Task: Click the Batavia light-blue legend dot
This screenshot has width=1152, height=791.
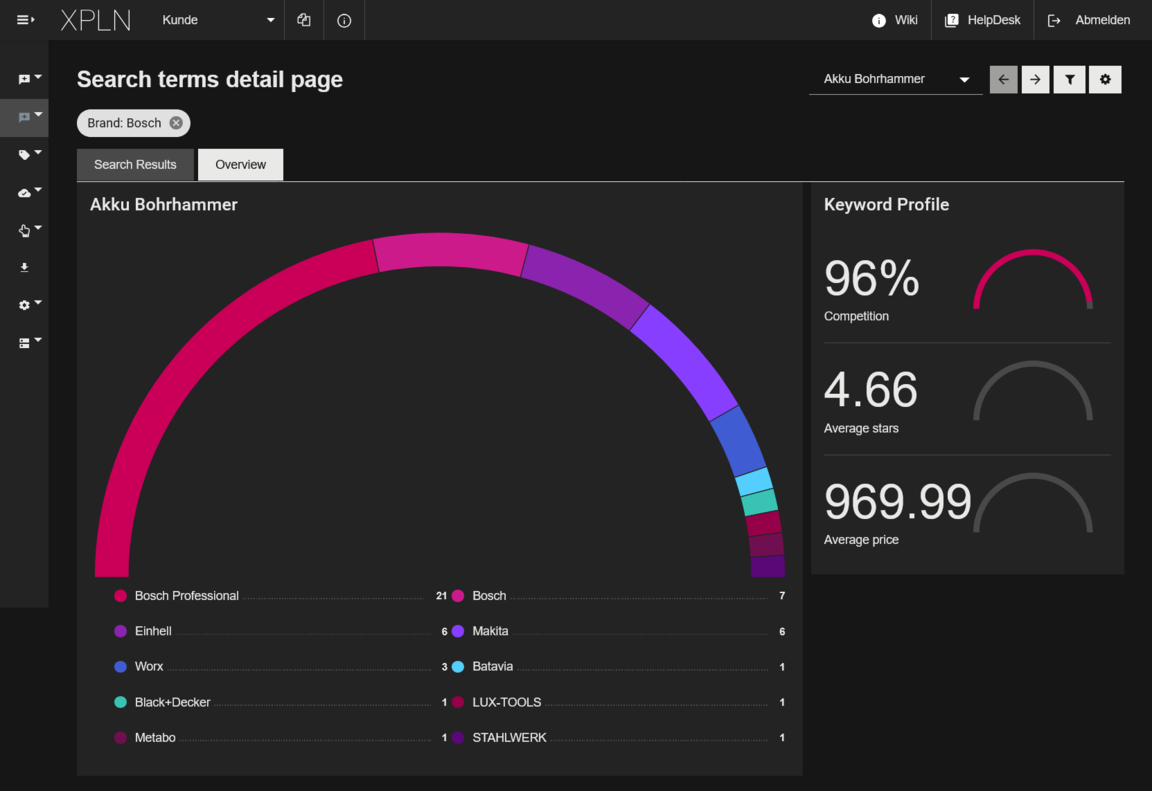Action: (x=458, y=667)
